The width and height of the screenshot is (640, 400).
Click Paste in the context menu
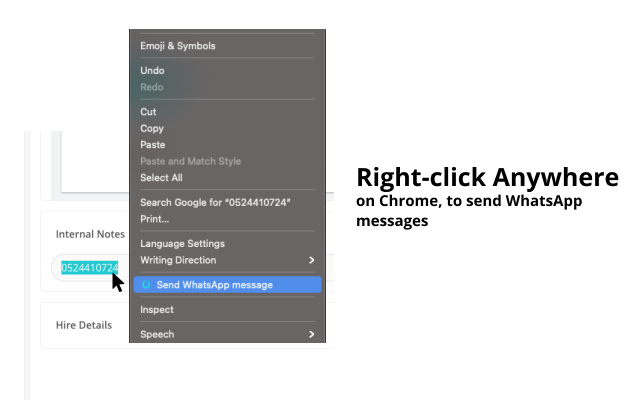152,145
